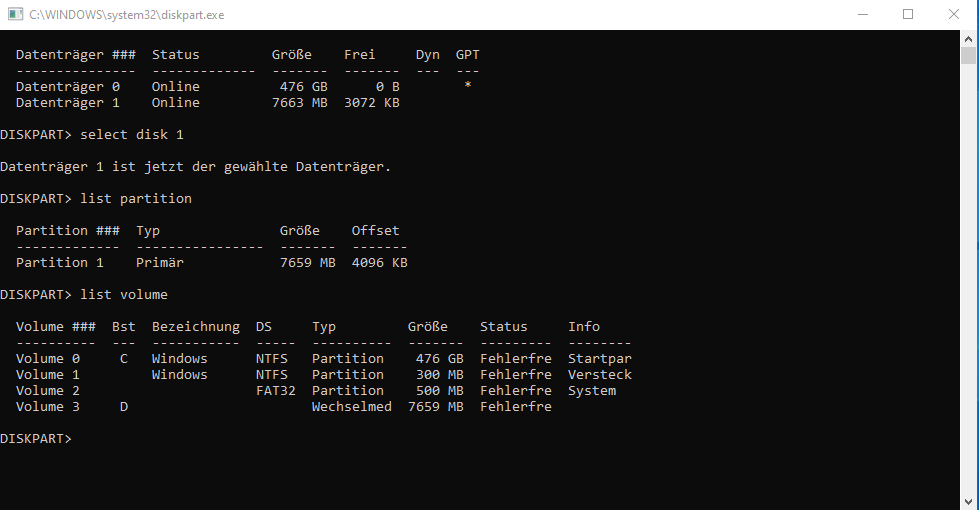Click the vertical scrollbar thumb

[x=968, y=56]
